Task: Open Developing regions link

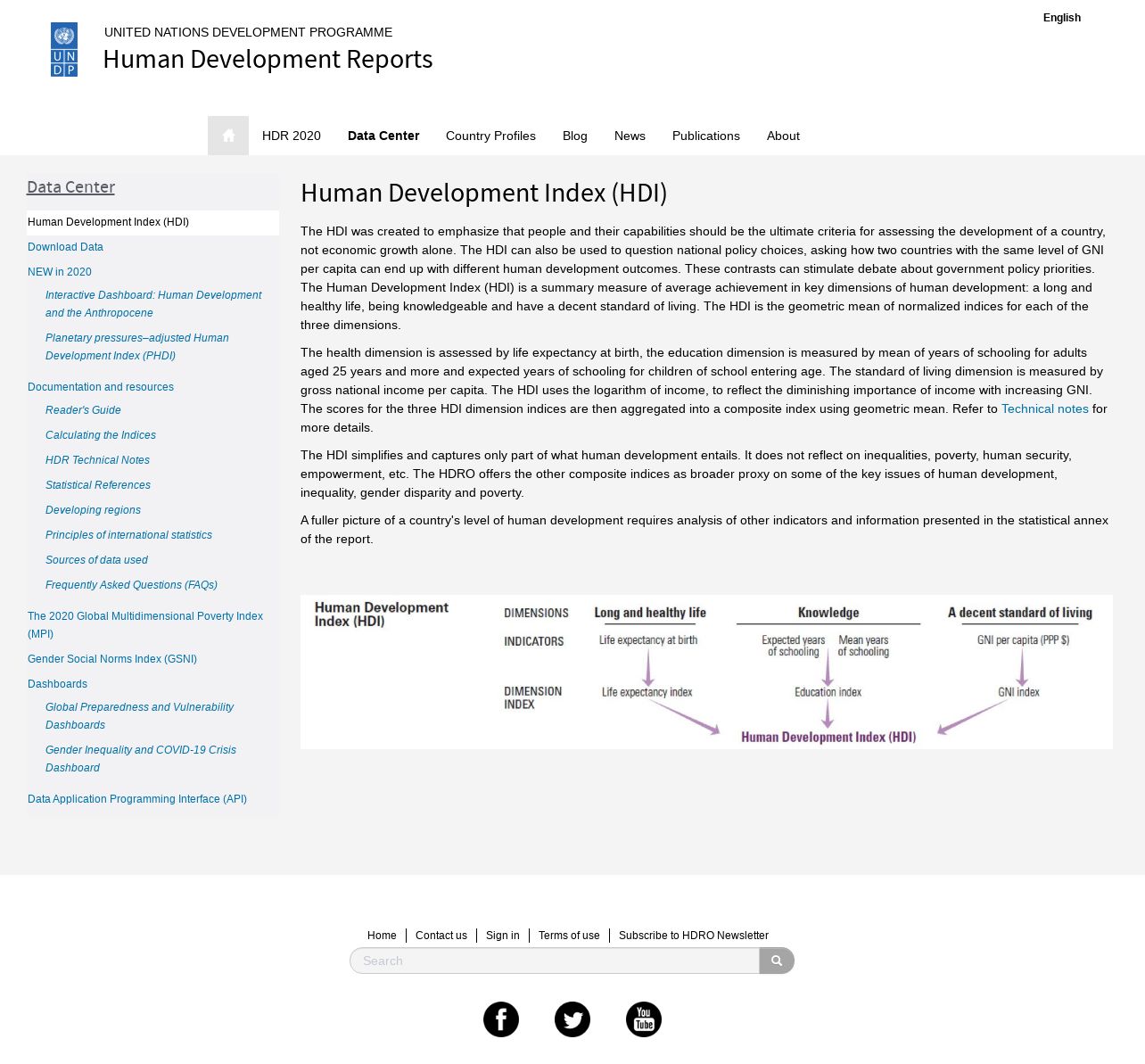Action: point(93,510)
